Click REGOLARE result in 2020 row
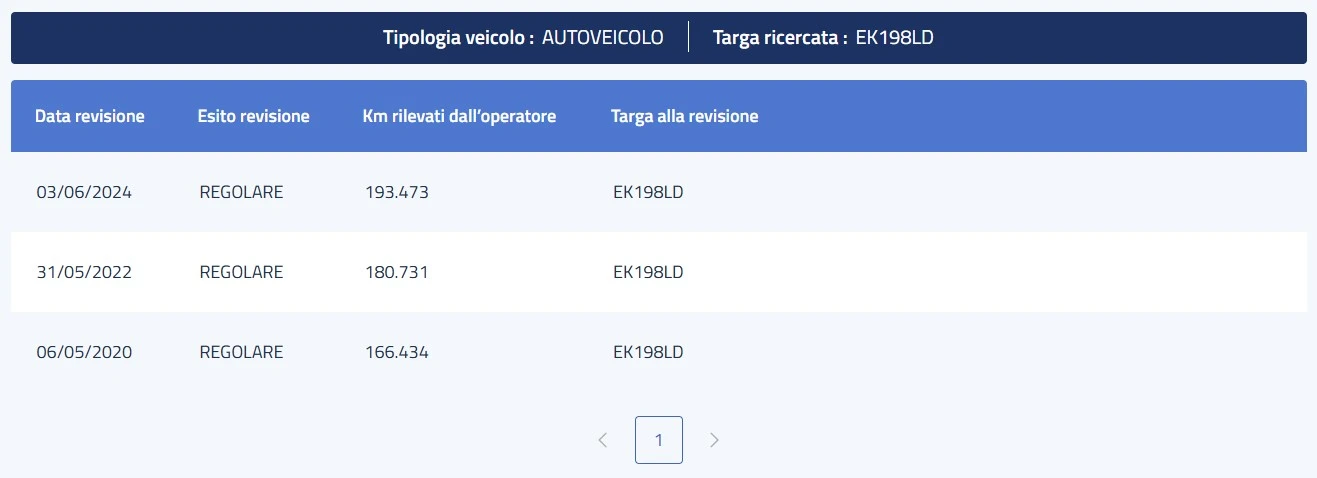 241,352
